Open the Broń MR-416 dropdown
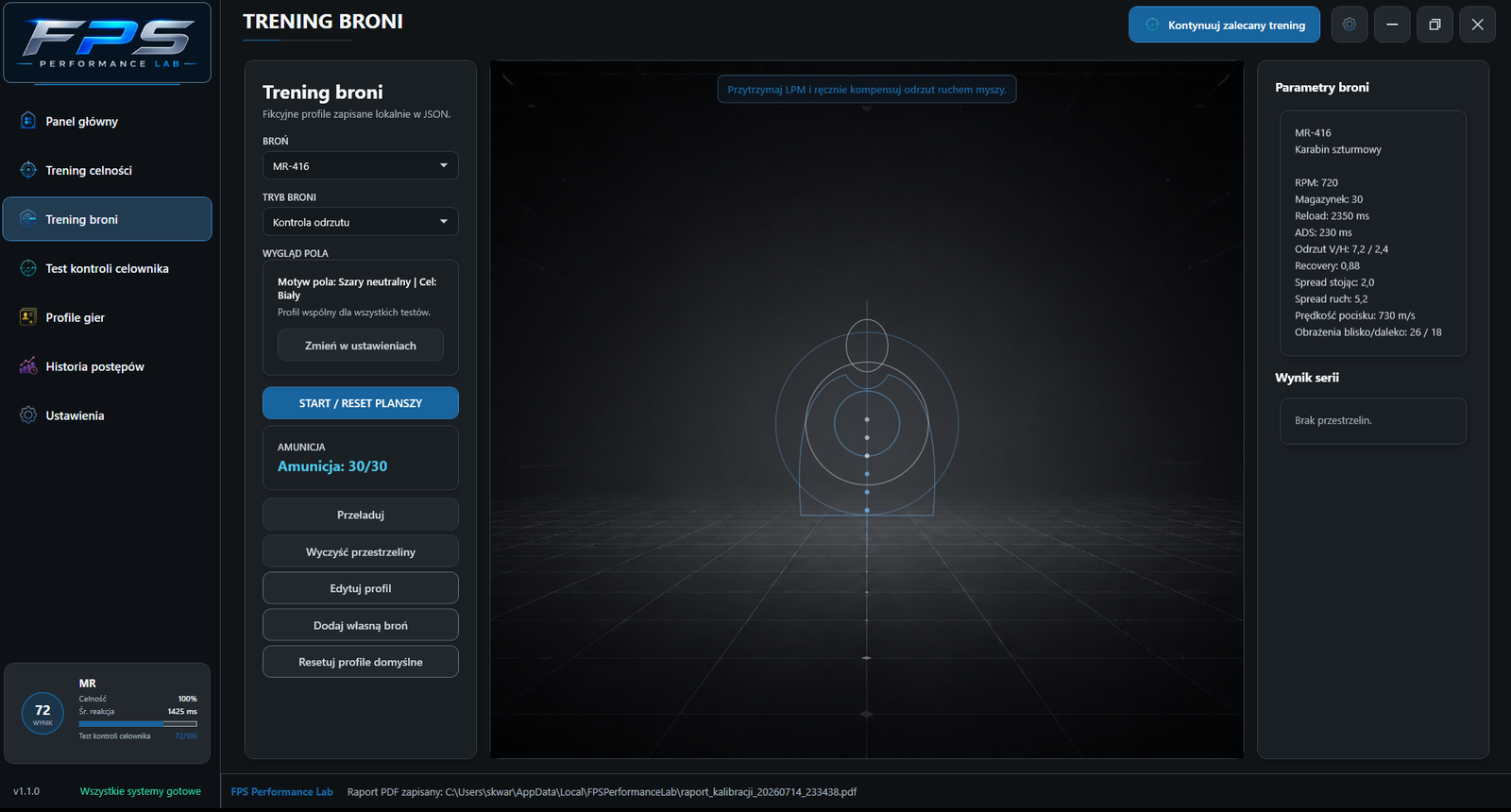The height and width of the screenshot is (812, 1511). click(x=360, y=165)
